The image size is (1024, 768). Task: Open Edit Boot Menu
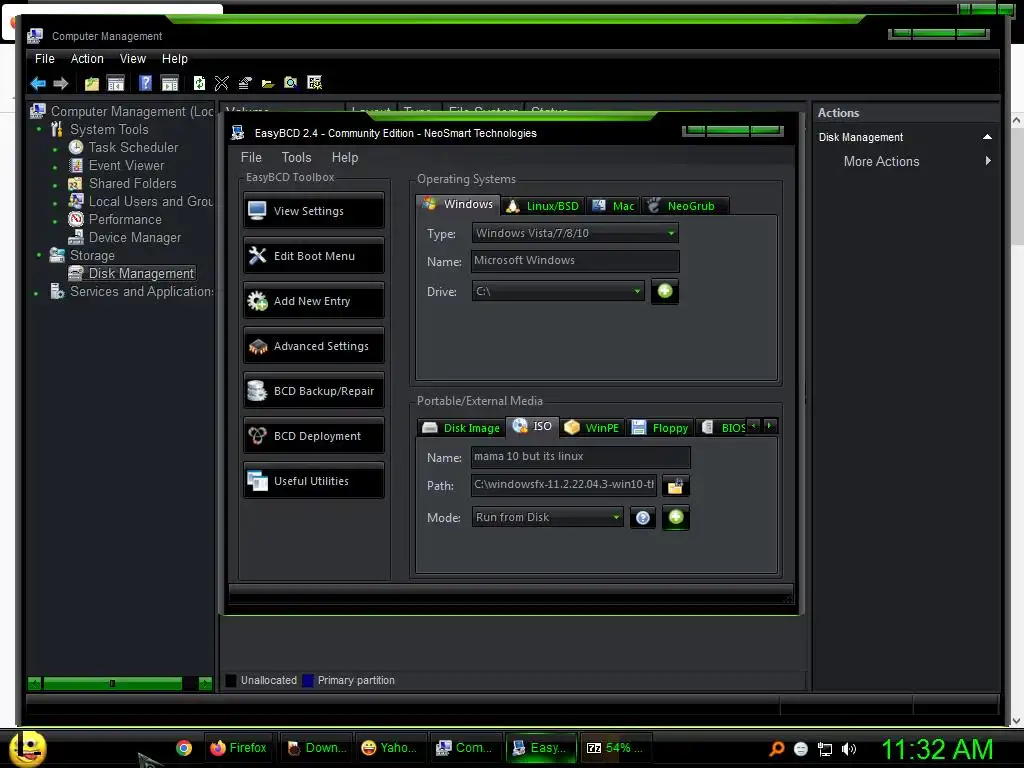(x=314, y=255)
